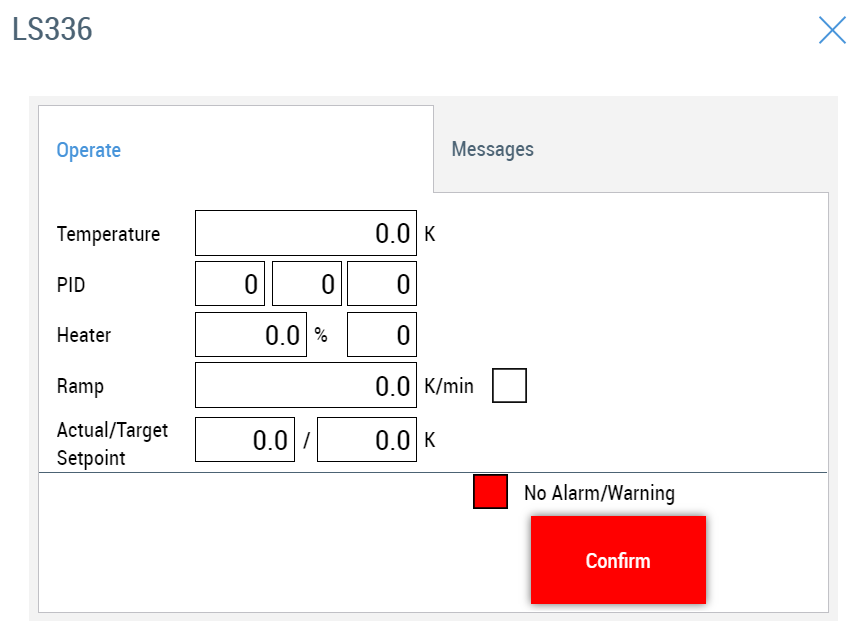This screenshot has height=639, width=856.
Task: Click the Target Setpoint field
Action: [367, 440]
